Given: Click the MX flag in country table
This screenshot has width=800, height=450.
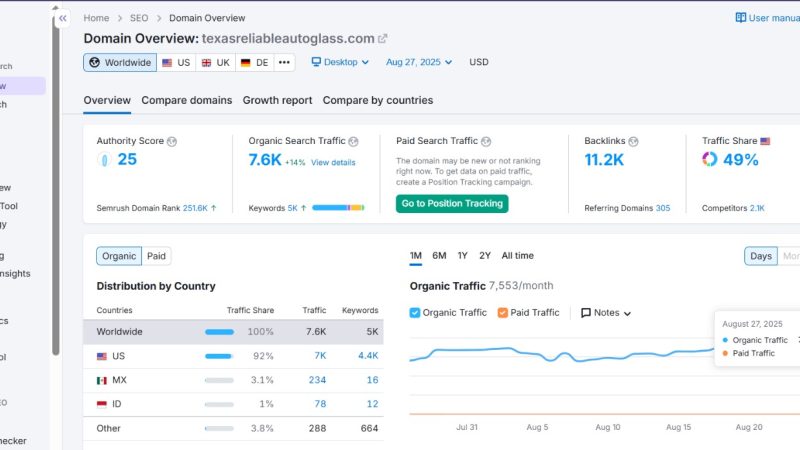Looking at the screenshot, I should point(102,380).
